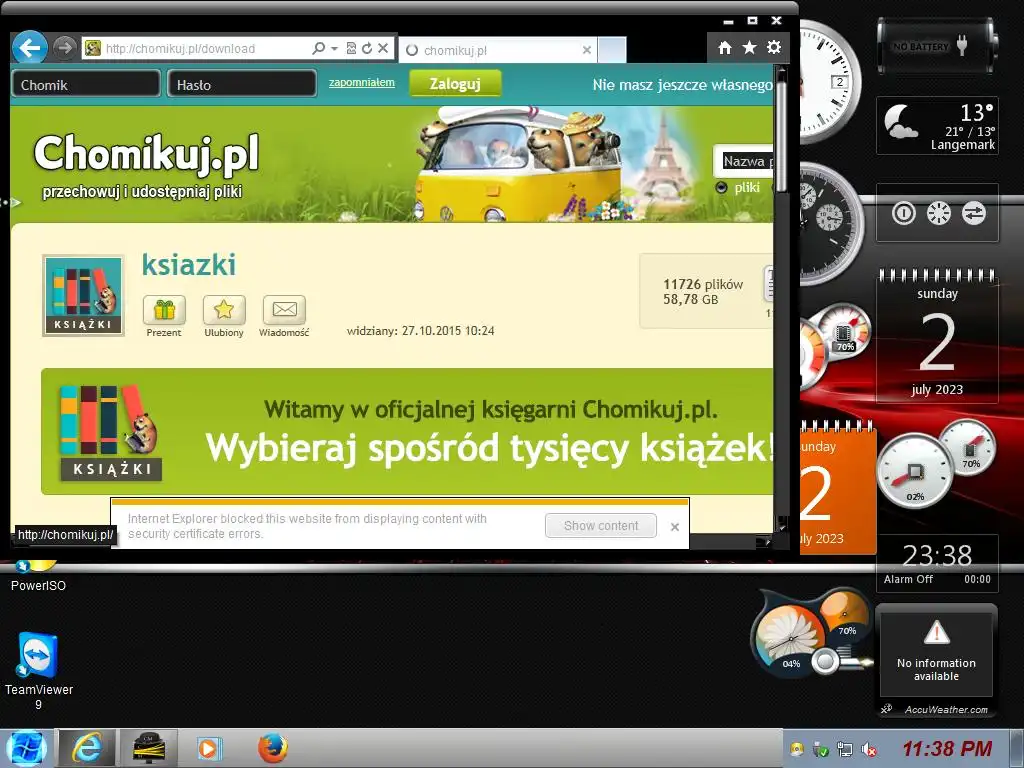Launch Firefox from the taskbar
Viewport: 1024px width, 768px height.
(272, 748)
